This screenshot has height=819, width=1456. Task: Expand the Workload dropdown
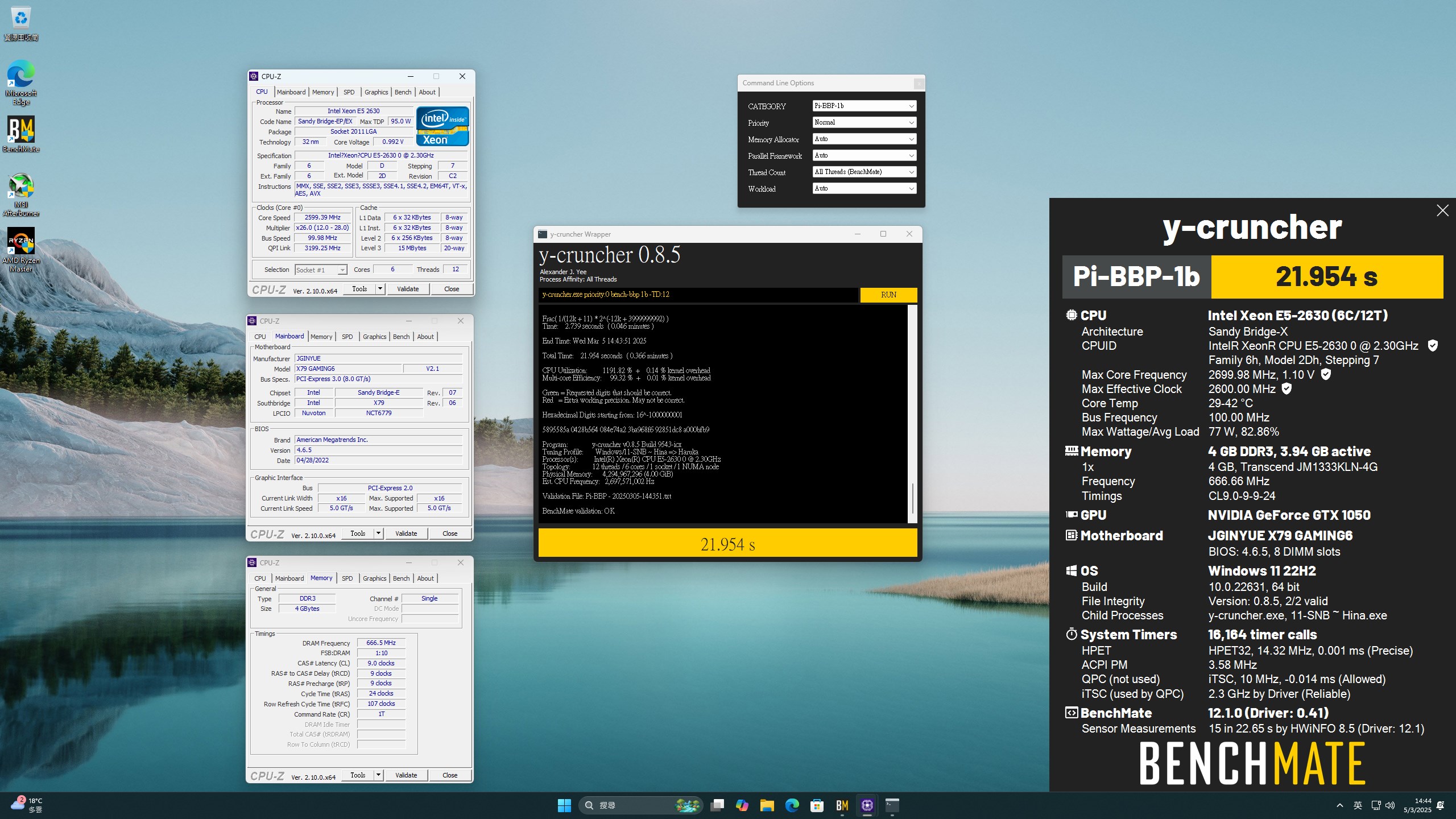(x=864, y=188)
